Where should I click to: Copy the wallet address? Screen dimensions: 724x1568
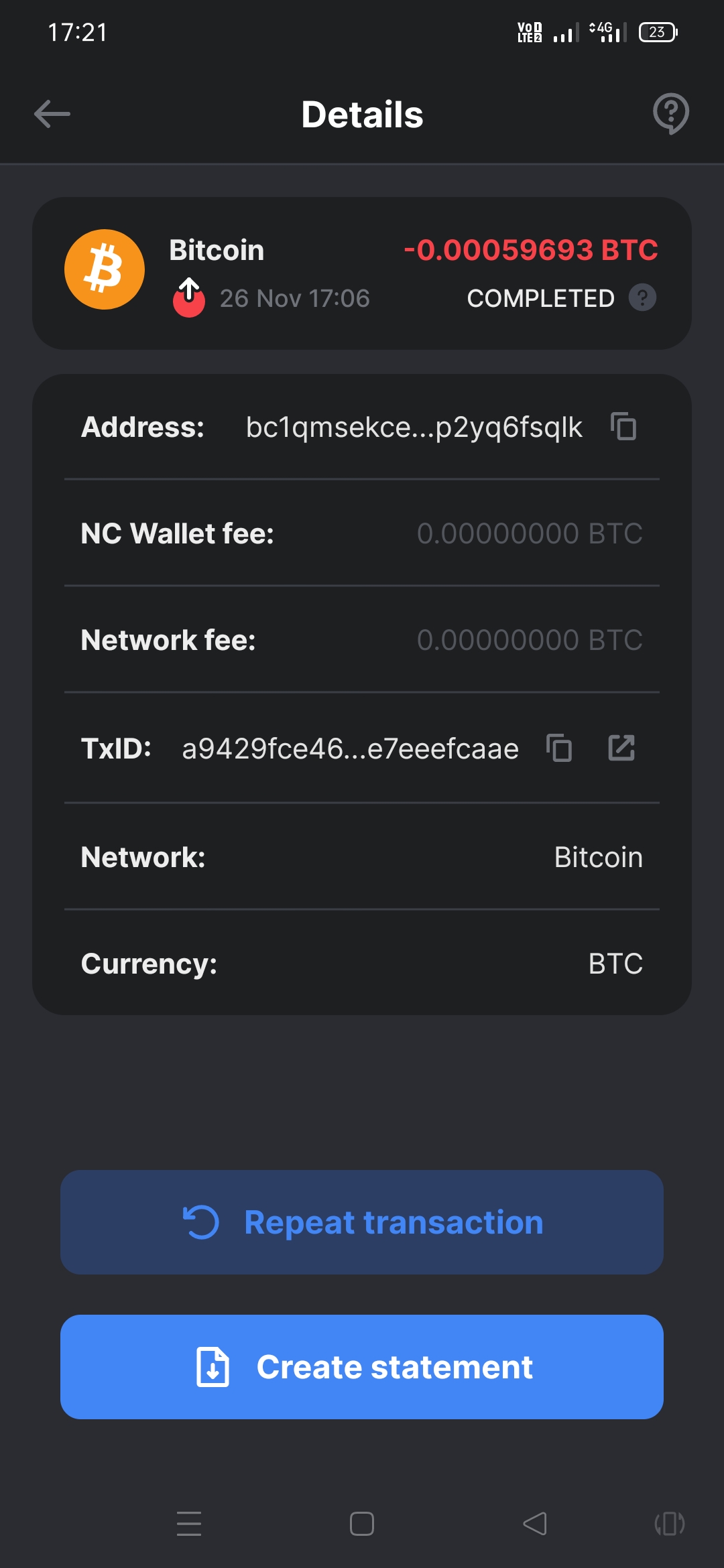pos(623,427)
